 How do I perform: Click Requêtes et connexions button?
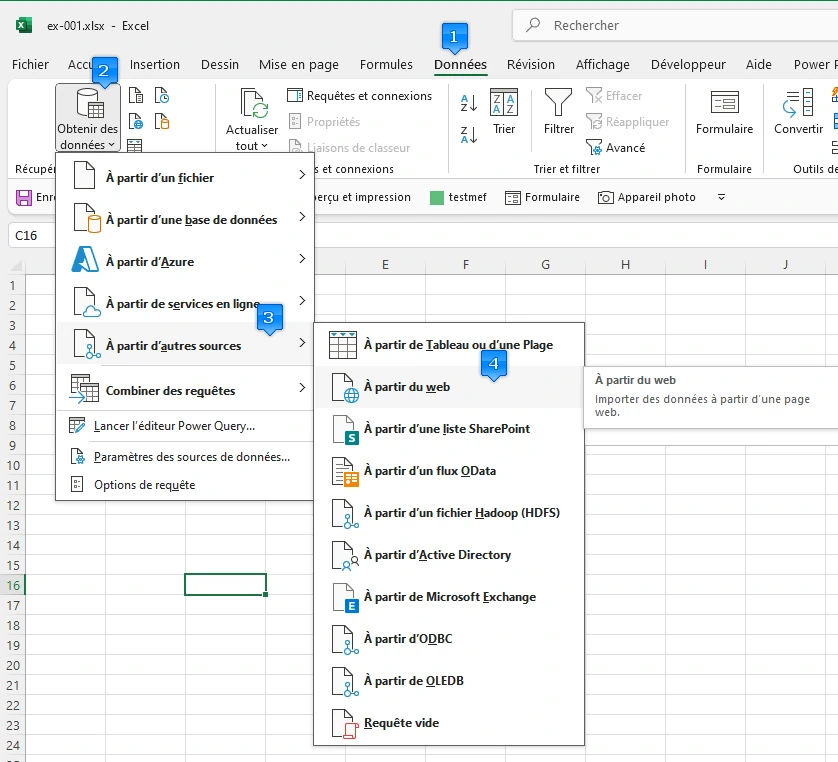click(x=360, y=96)
